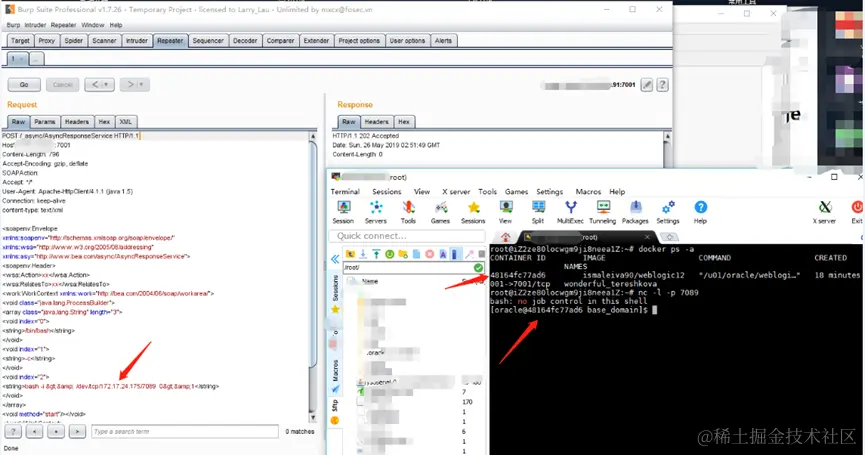Open the Tools icon in MobaXterm toolbar

point(408,212)
